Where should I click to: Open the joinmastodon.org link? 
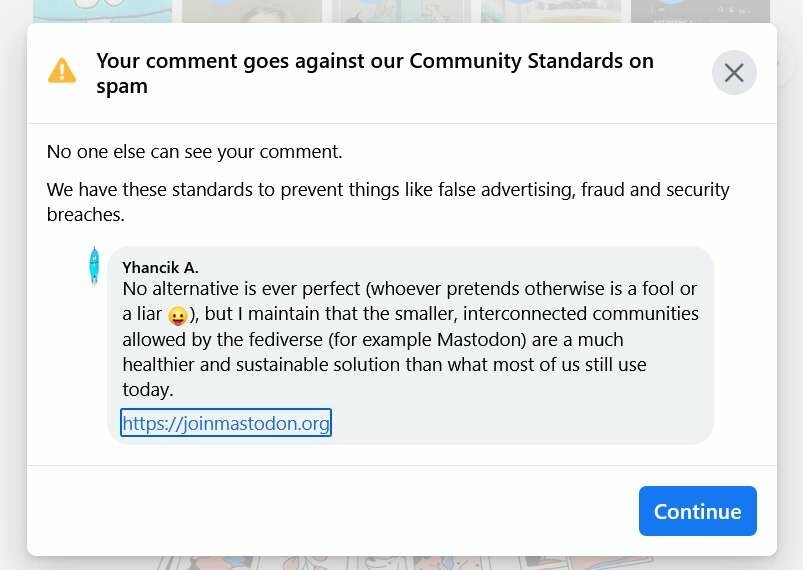tap(225, 424)
